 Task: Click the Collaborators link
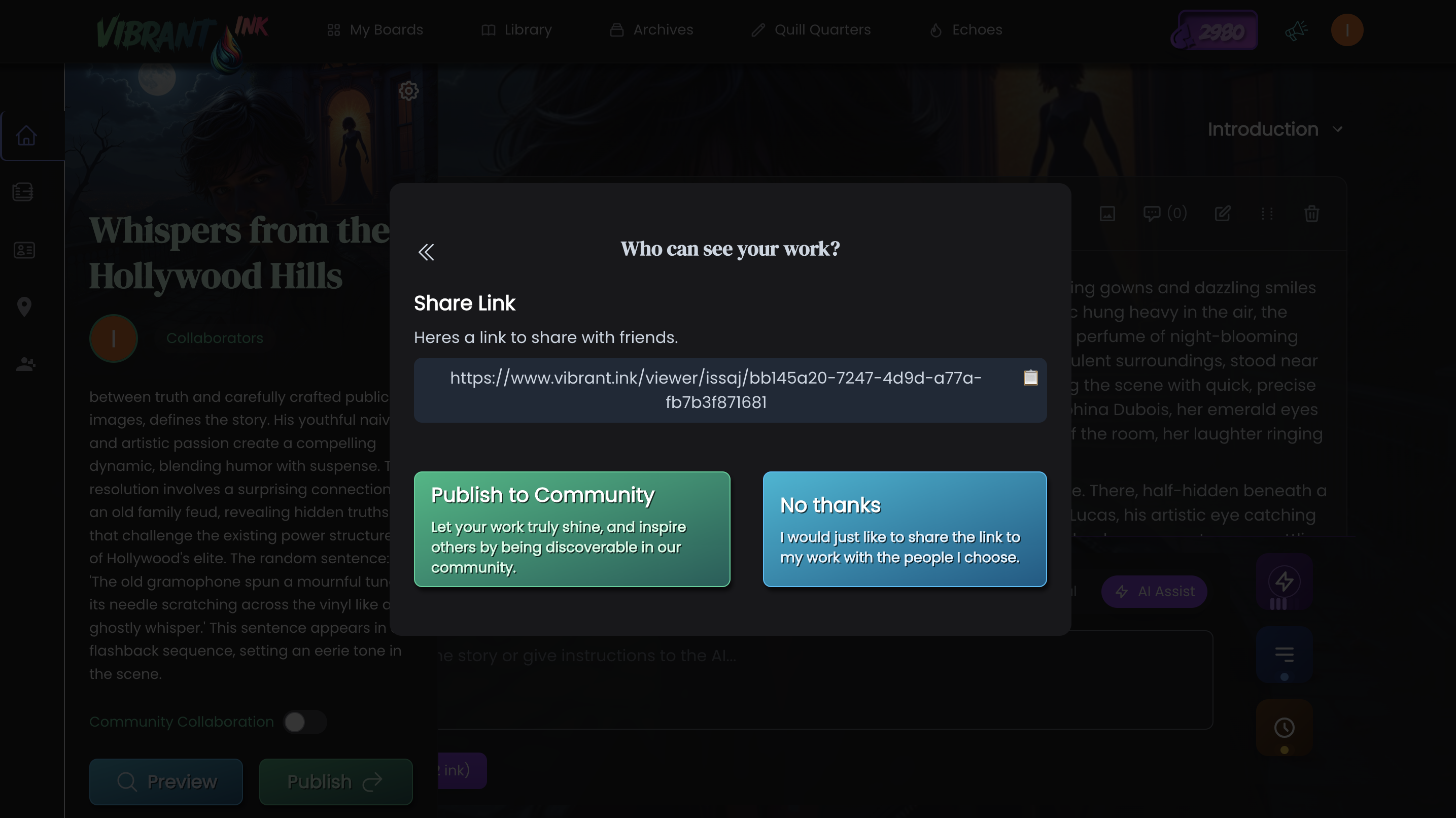[214, 338]
